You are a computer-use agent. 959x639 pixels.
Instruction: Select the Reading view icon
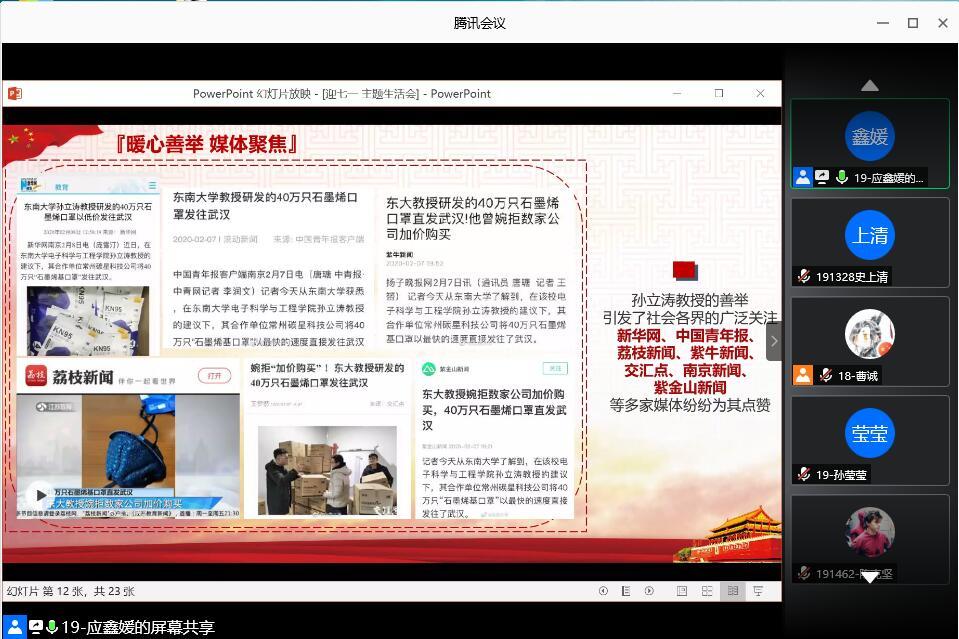[x=733, y=591]
